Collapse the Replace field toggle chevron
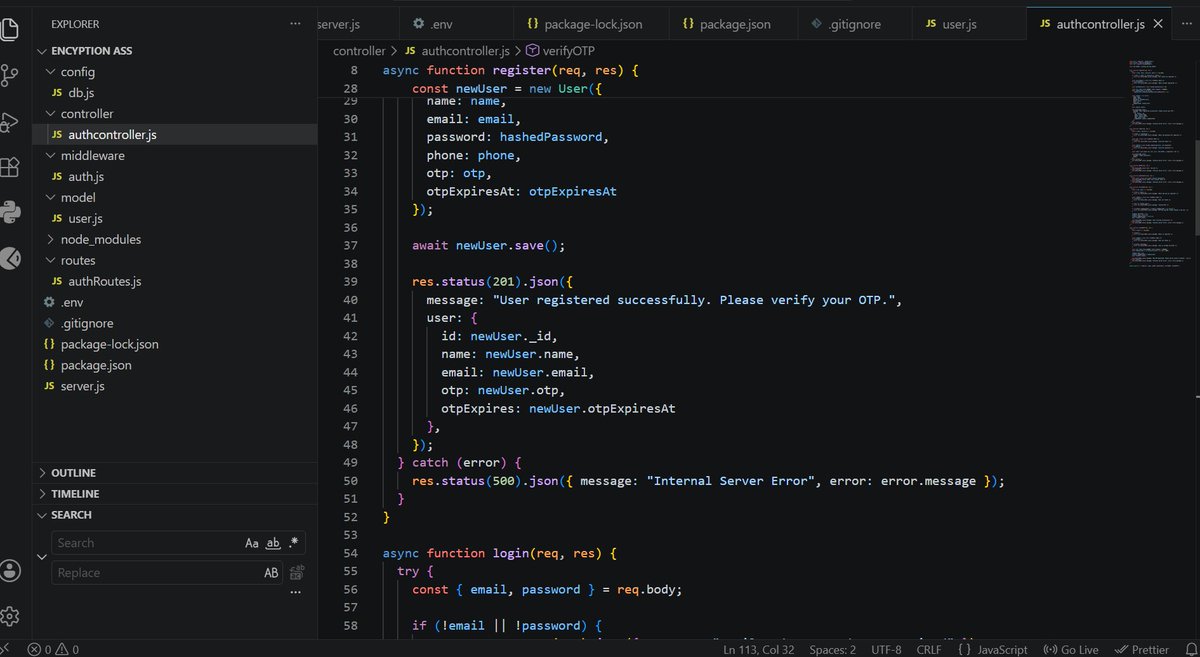 (42, 557)
